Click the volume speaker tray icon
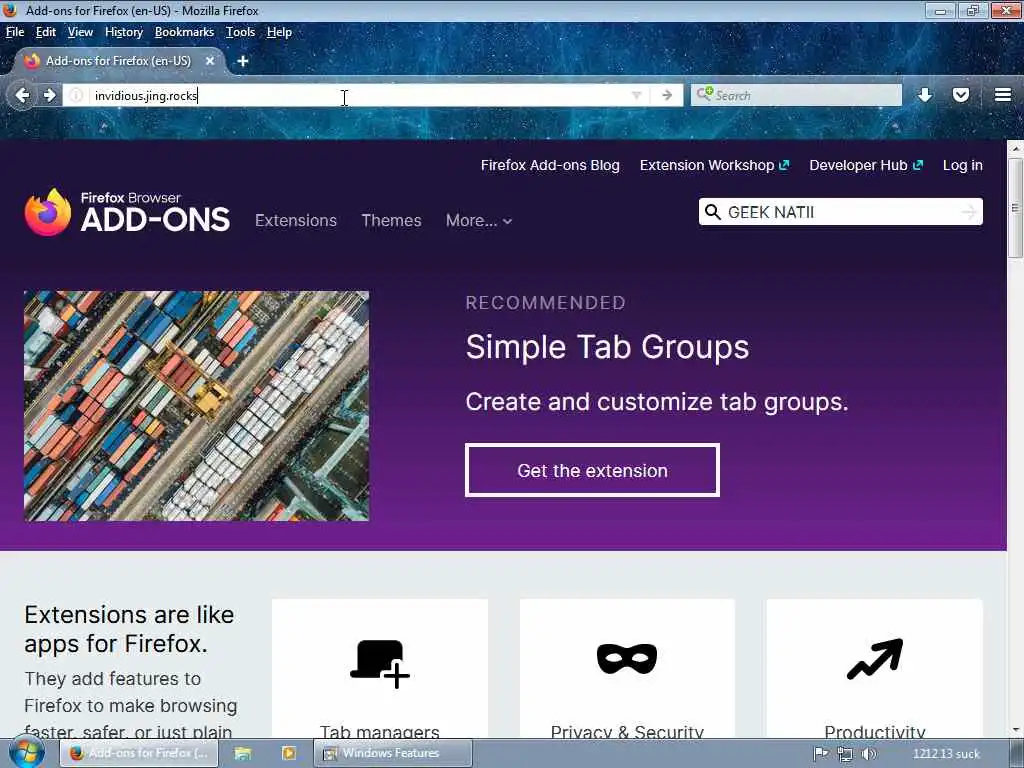Image resolution: width=1024 pixels, height=768 pixels. point(869,754)
